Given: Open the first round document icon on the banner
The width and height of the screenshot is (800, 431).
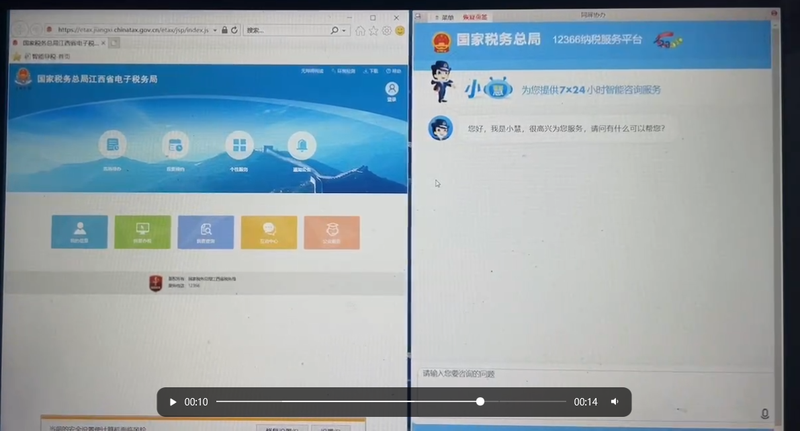Looking at the screenshot, I should point(112,145).
